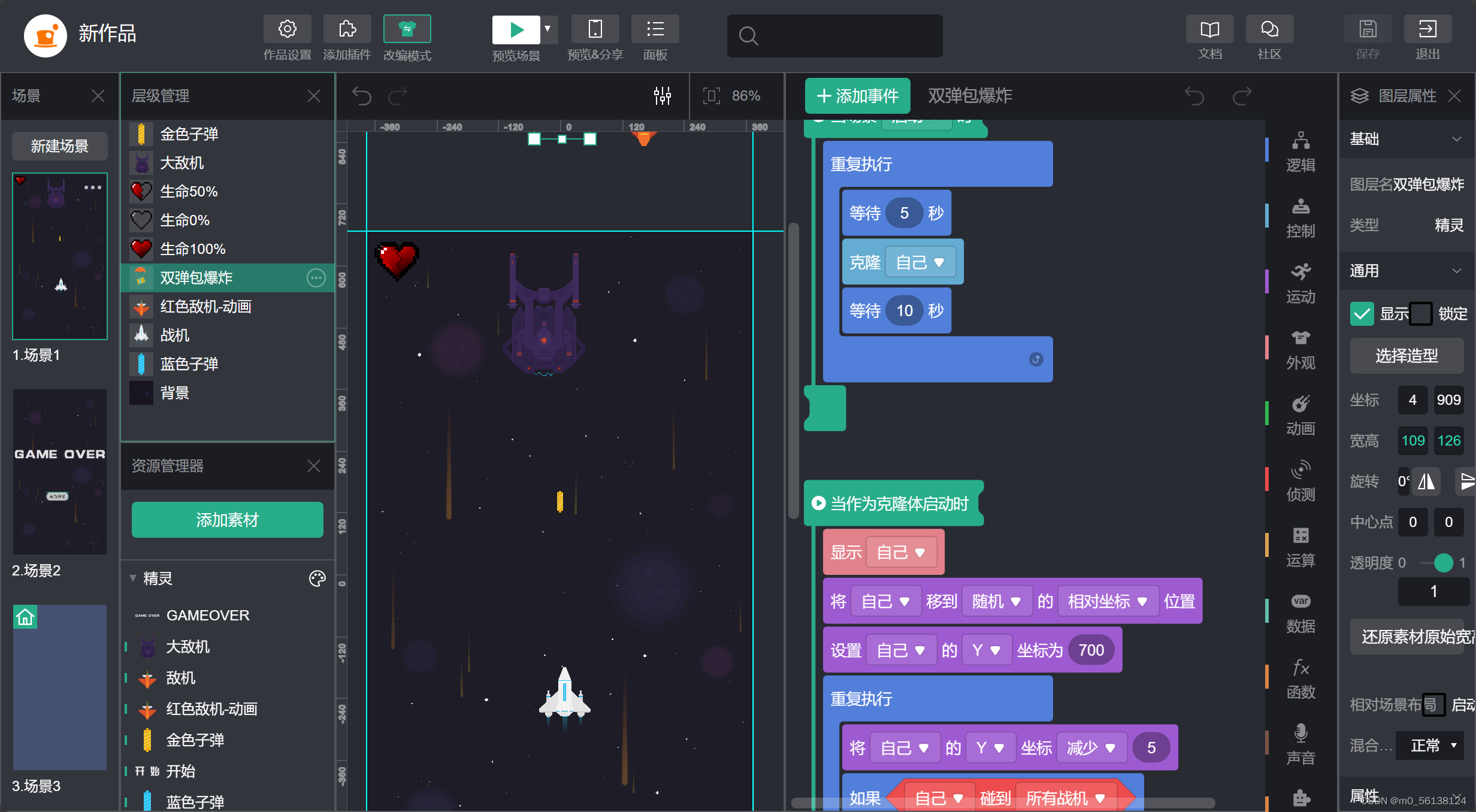Toggle the 相对场景布局 checkbox

[1433, 705]
